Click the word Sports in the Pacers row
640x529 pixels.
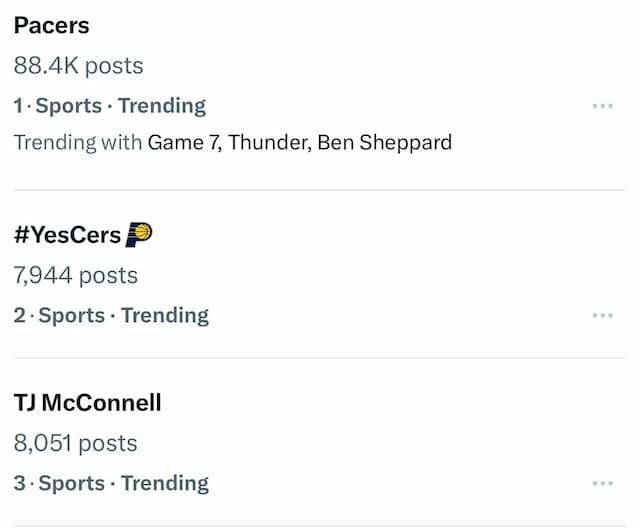pyautogui.click(x=69, y=106)
